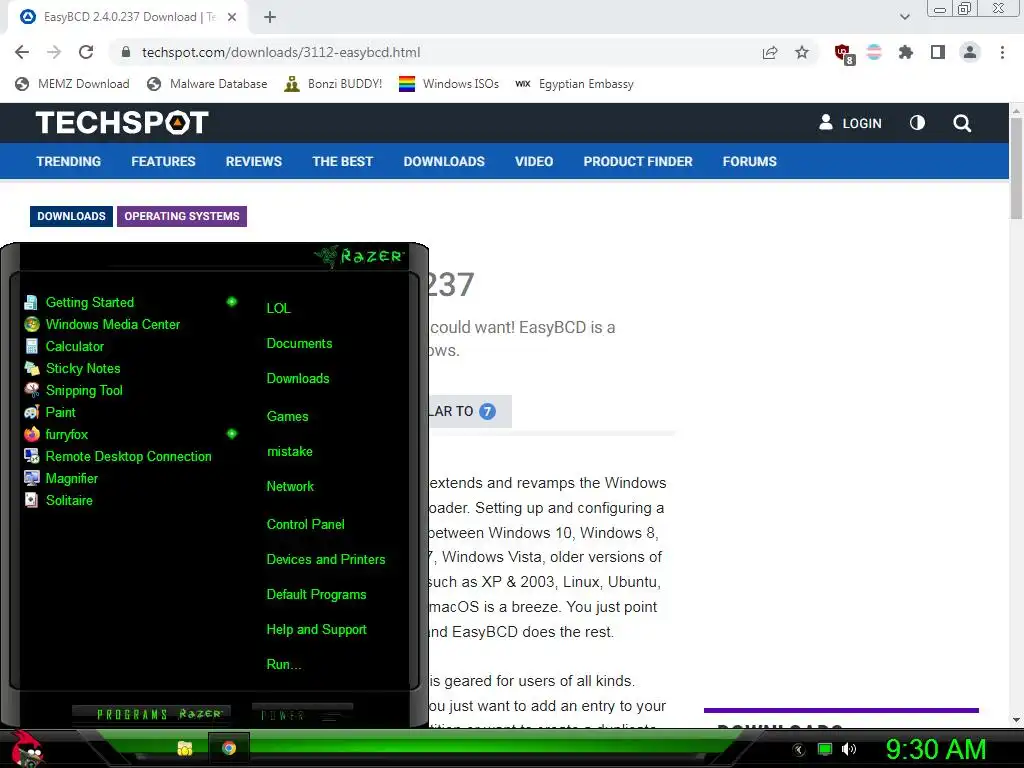The height and width of the screenshot is (768, 1024).
Task: Open the PRODUCT FINDER nav item
Action: [637, 161]
